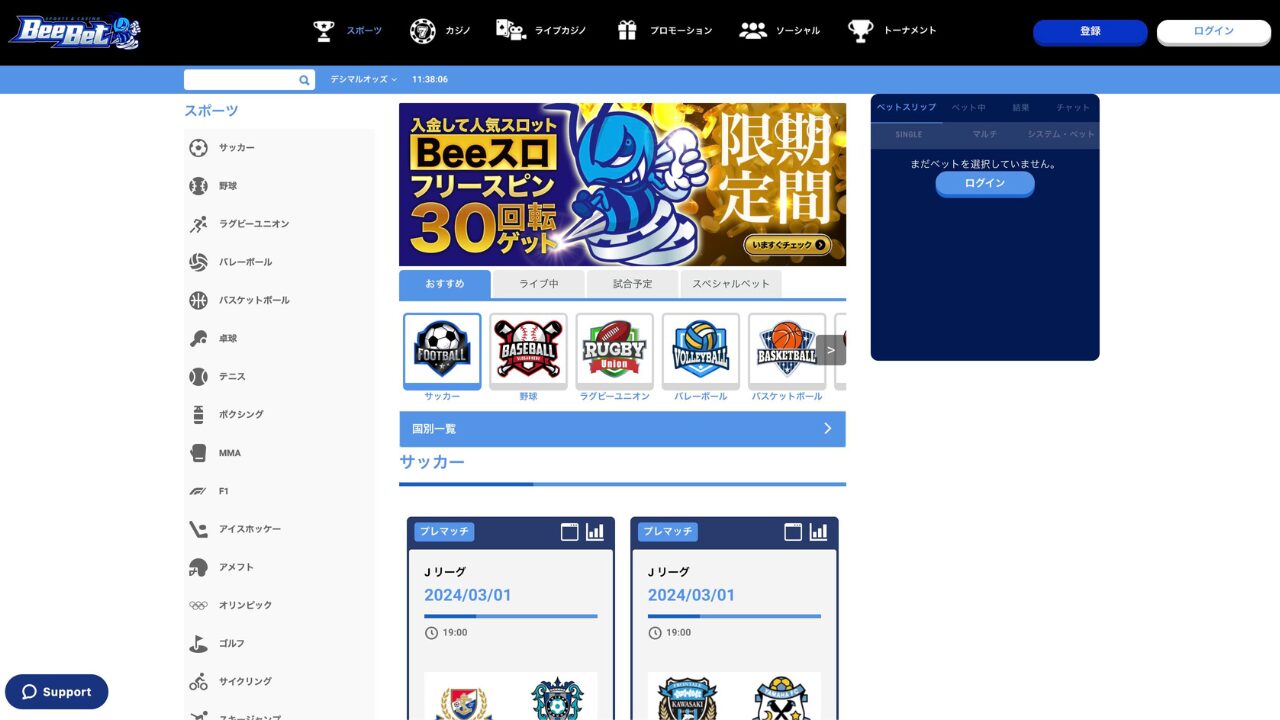Open the ベット中 tab
Image resolution: width=1280 pixels, height=720 pixels.
(968, 107)
